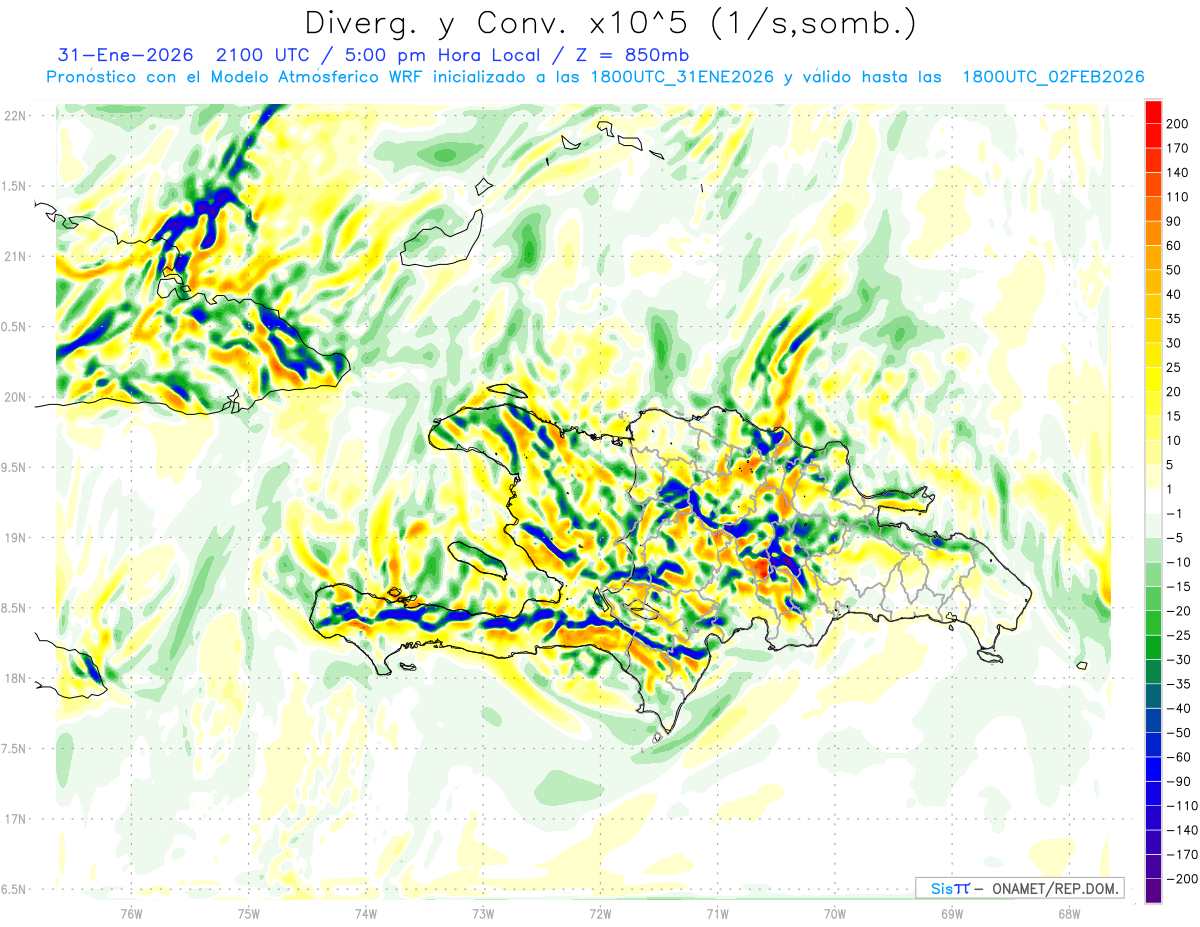Click the "140" color scale label

coord(1177,173)
